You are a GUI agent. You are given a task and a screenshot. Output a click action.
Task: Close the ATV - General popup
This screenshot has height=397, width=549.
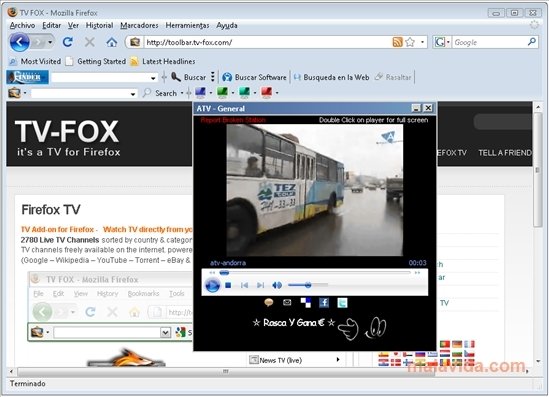point(428,108)
